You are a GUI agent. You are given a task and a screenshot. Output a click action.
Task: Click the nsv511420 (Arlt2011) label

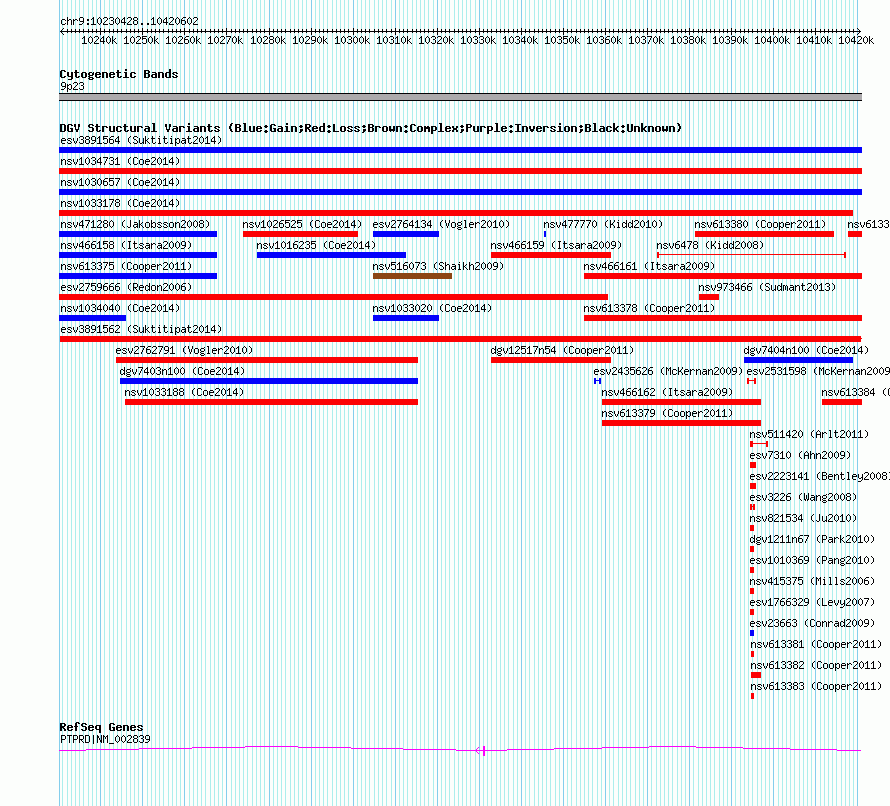click(x=809, y=434)
